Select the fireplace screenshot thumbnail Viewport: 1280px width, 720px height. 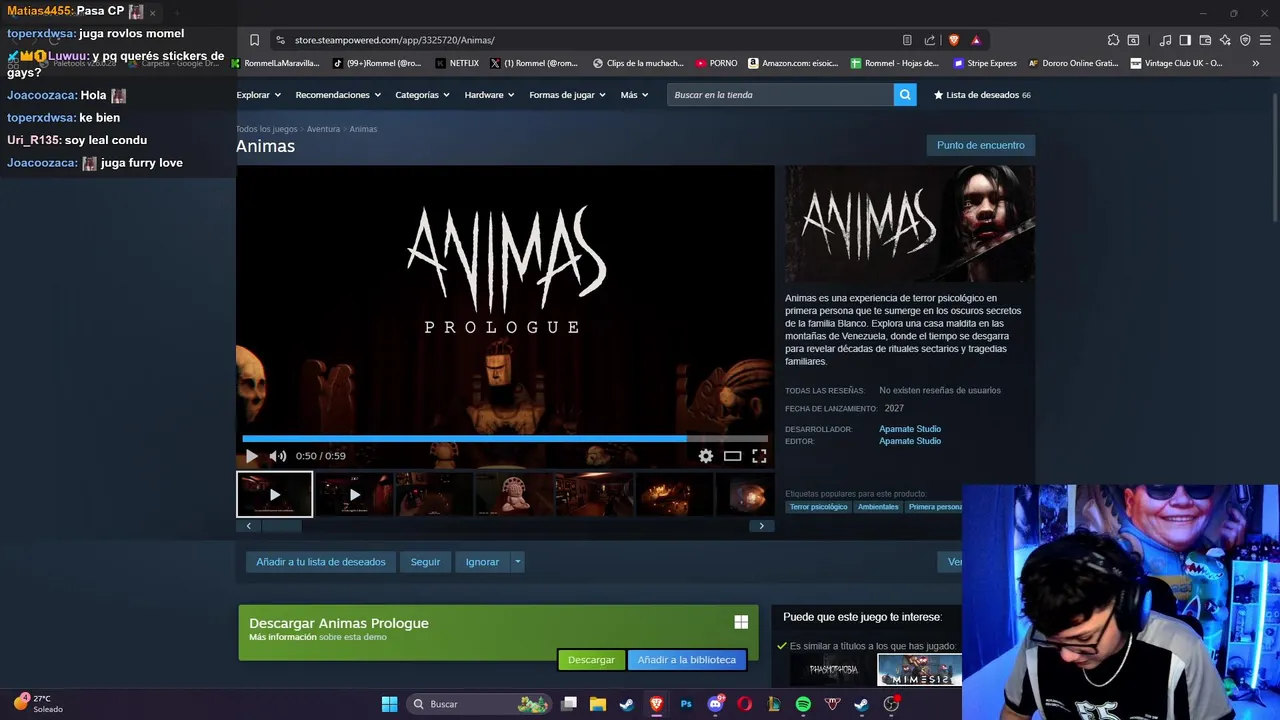[674, 495]
